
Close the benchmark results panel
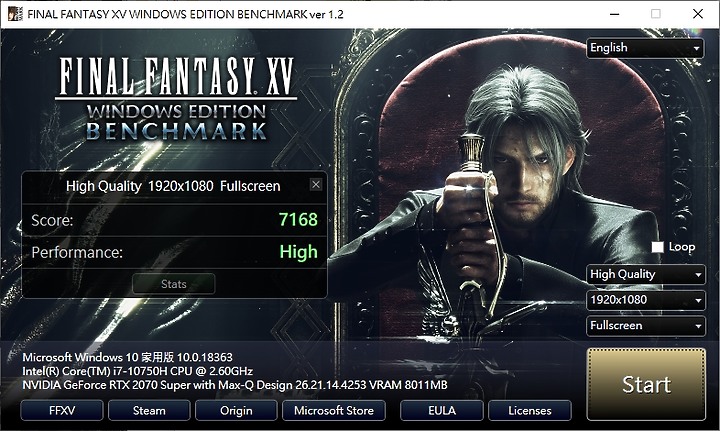coord(316,185)
